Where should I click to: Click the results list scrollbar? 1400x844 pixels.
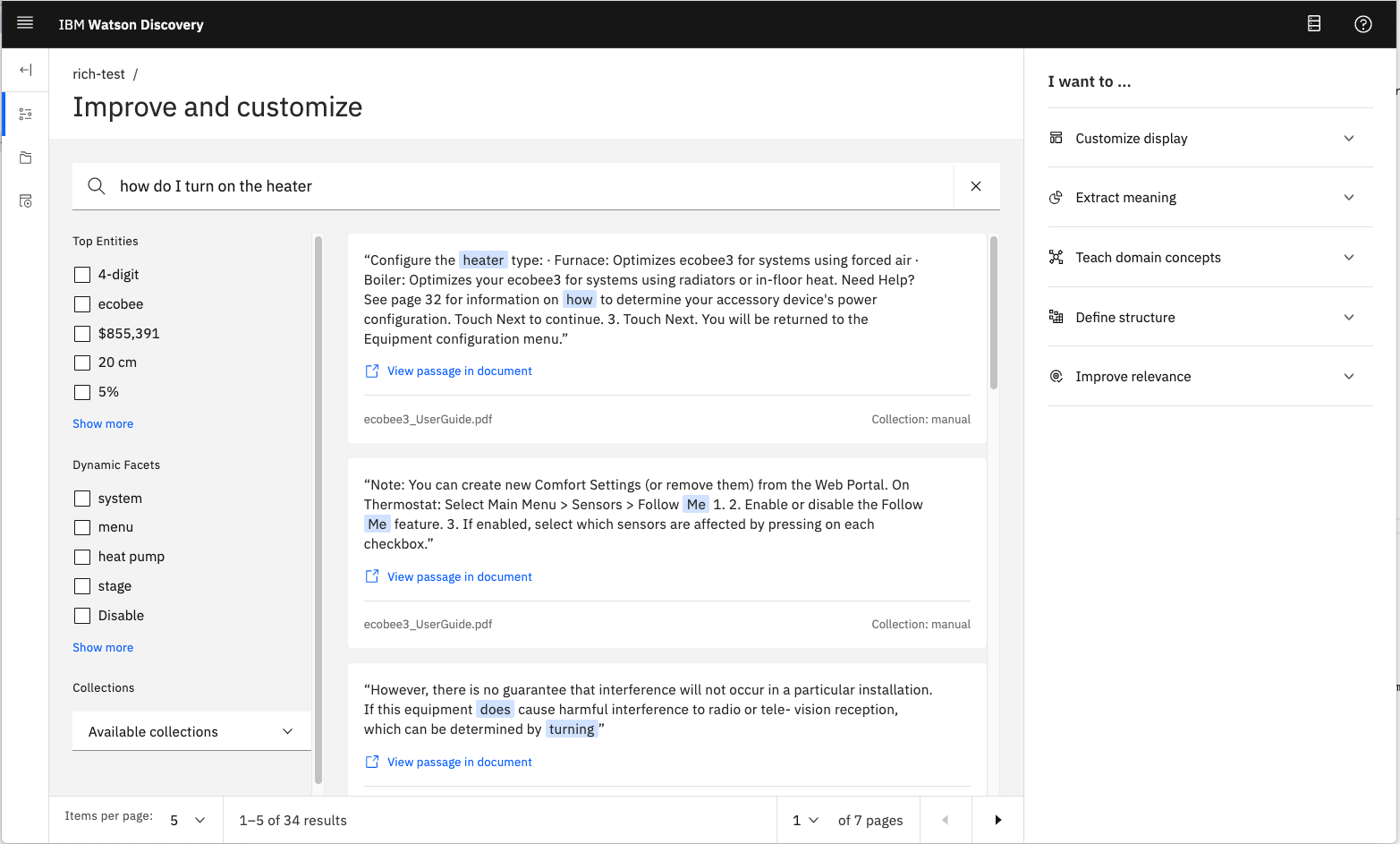click(x=994, y=312)
